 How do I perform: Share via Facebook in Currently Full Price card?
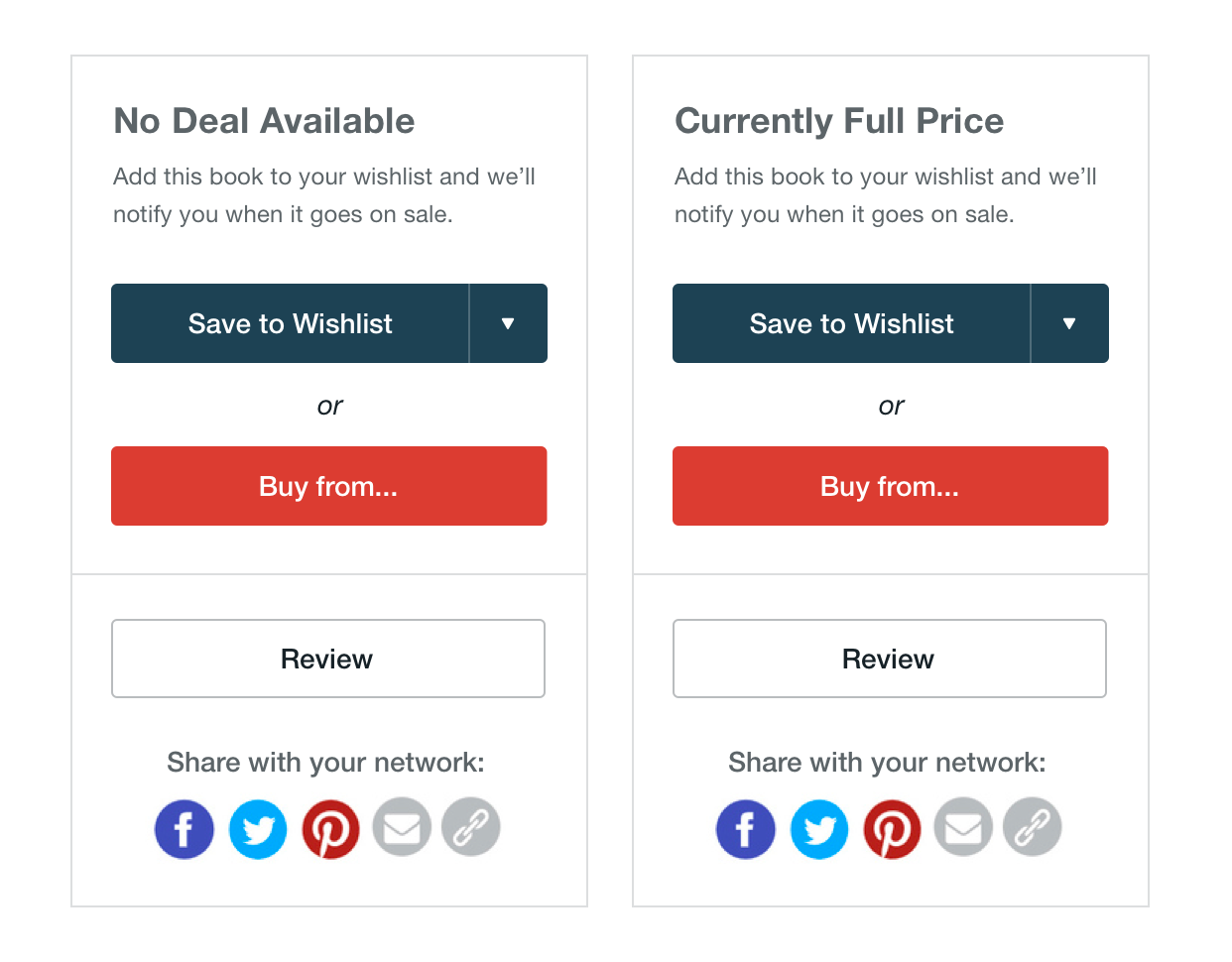[746, 829]
